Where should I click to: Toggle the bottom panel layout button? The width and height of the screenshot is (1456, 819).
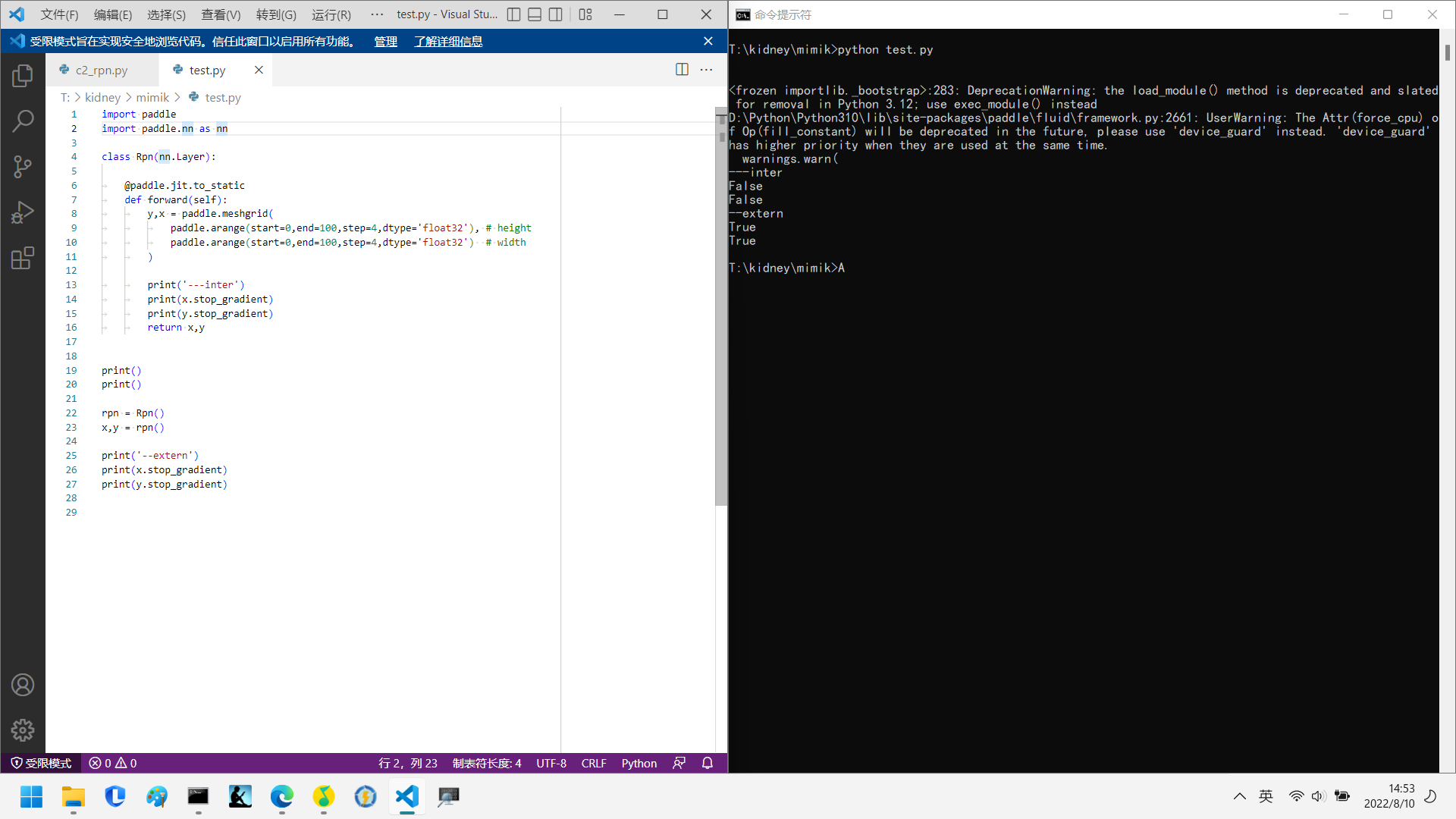coord(535,14)
